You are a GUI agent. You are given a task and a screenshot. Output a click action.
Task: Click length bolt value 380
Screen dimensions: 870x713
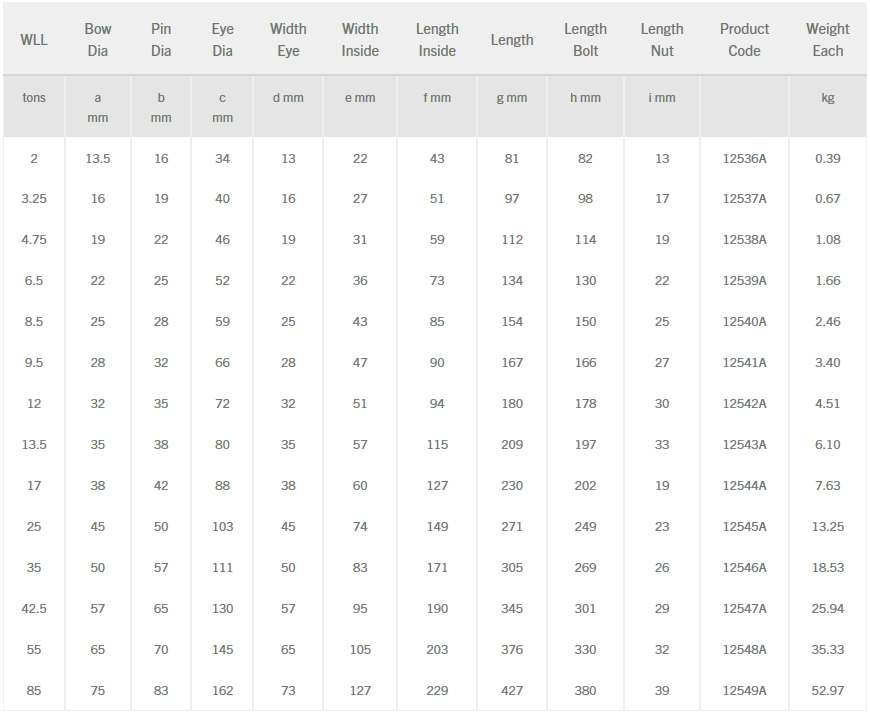(x=585, y=691)
